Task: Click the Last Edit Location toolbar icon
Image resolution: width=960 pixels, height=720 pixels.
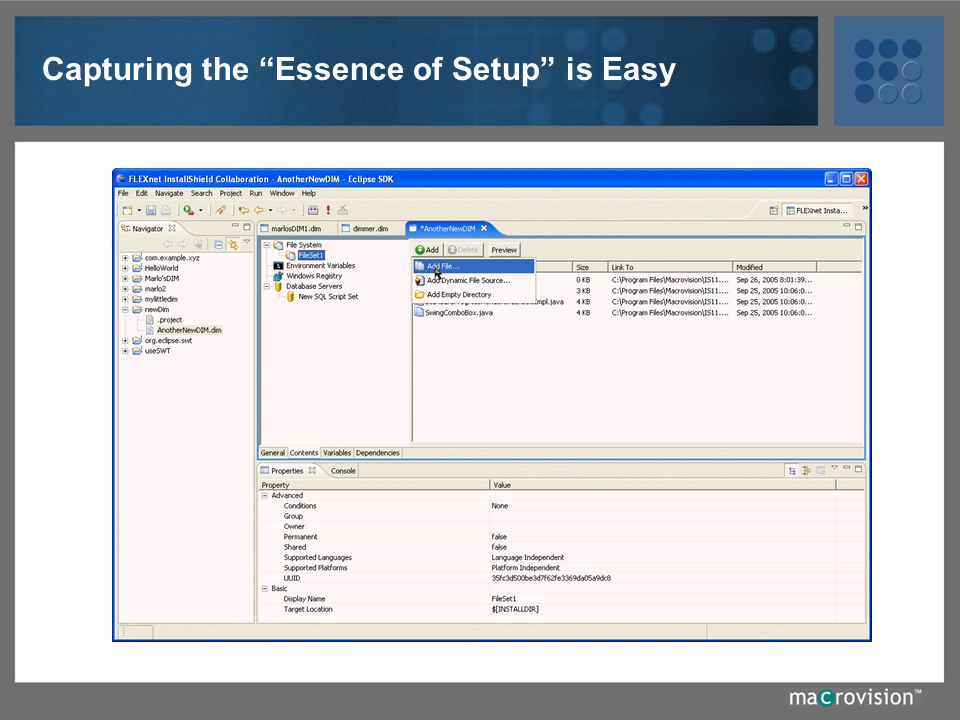Action: (x=243, y=210)
